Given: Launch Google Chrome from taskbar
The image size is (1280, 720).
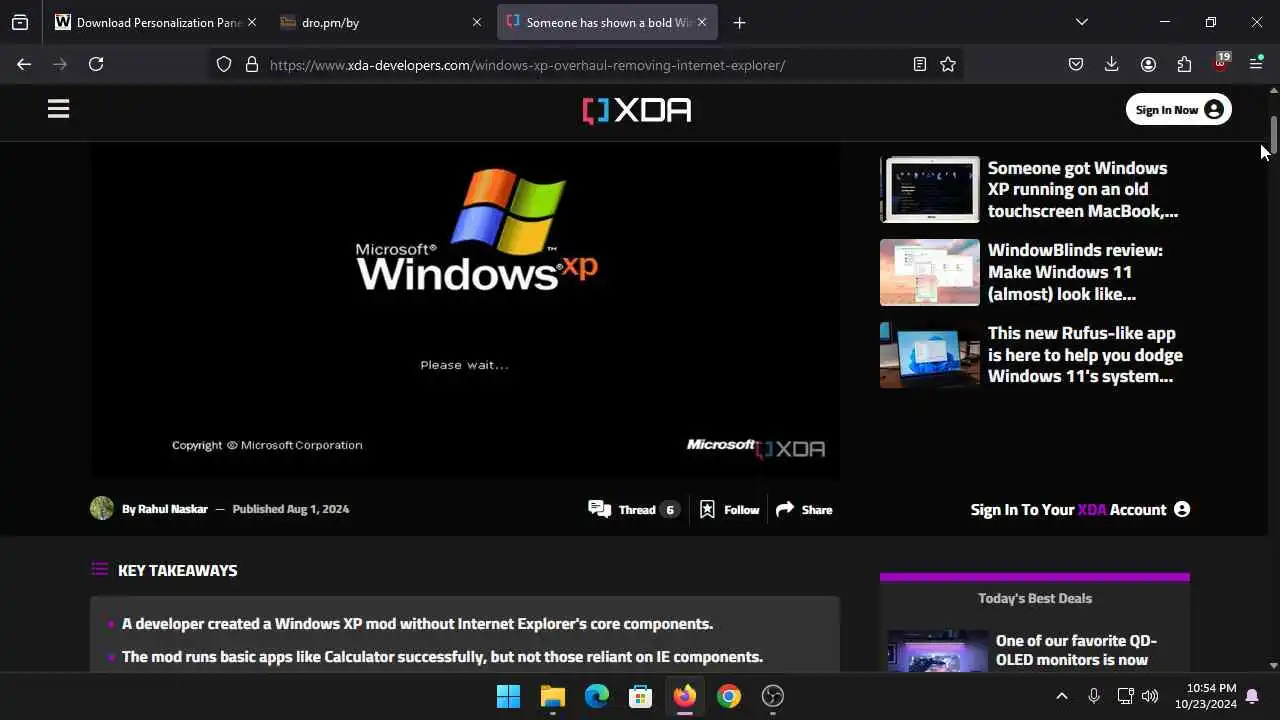Looking at the screenshot, I should tap(729, 696).
